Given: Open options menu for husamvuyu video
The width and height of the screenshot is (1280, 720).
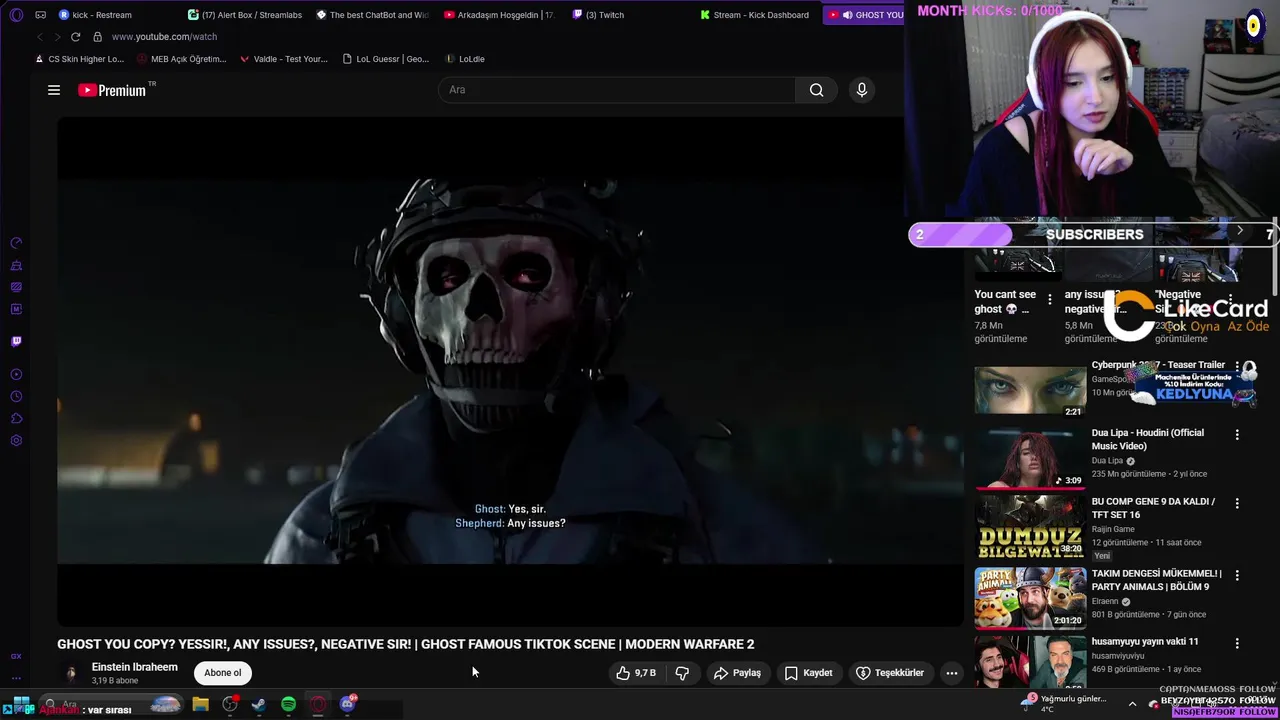Looking at the screenshot, I should pyautogui.click(x=1237, y=643).
